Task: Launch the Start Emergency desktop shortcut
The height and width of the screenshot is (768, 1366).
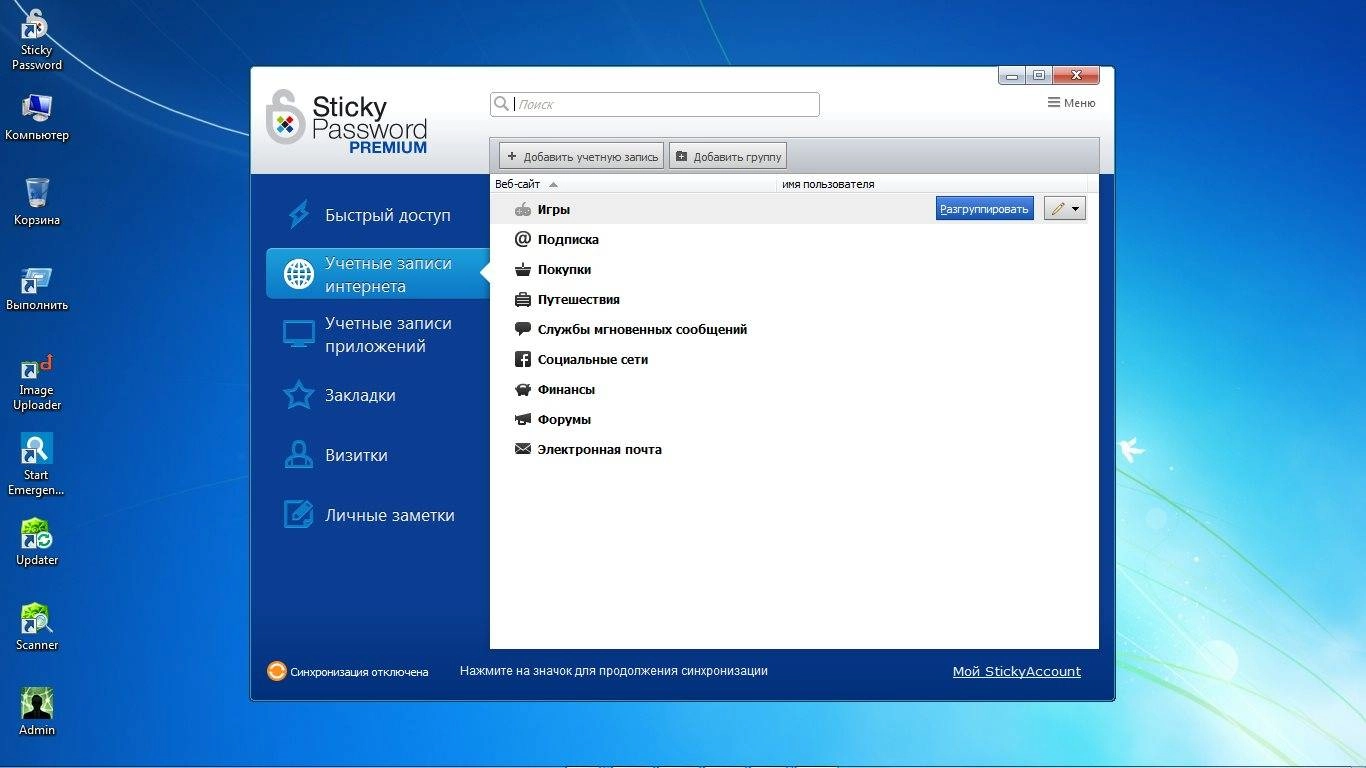Action: pyautogui.click(x=37, y=465)
